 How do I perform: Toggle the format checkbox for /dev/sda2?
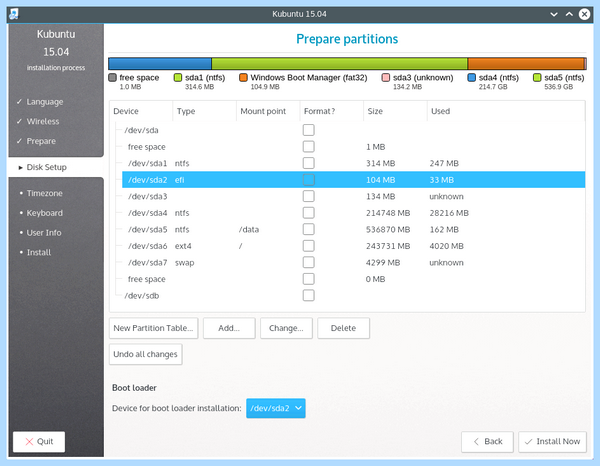pyautogui.click(x=308, y=180)
